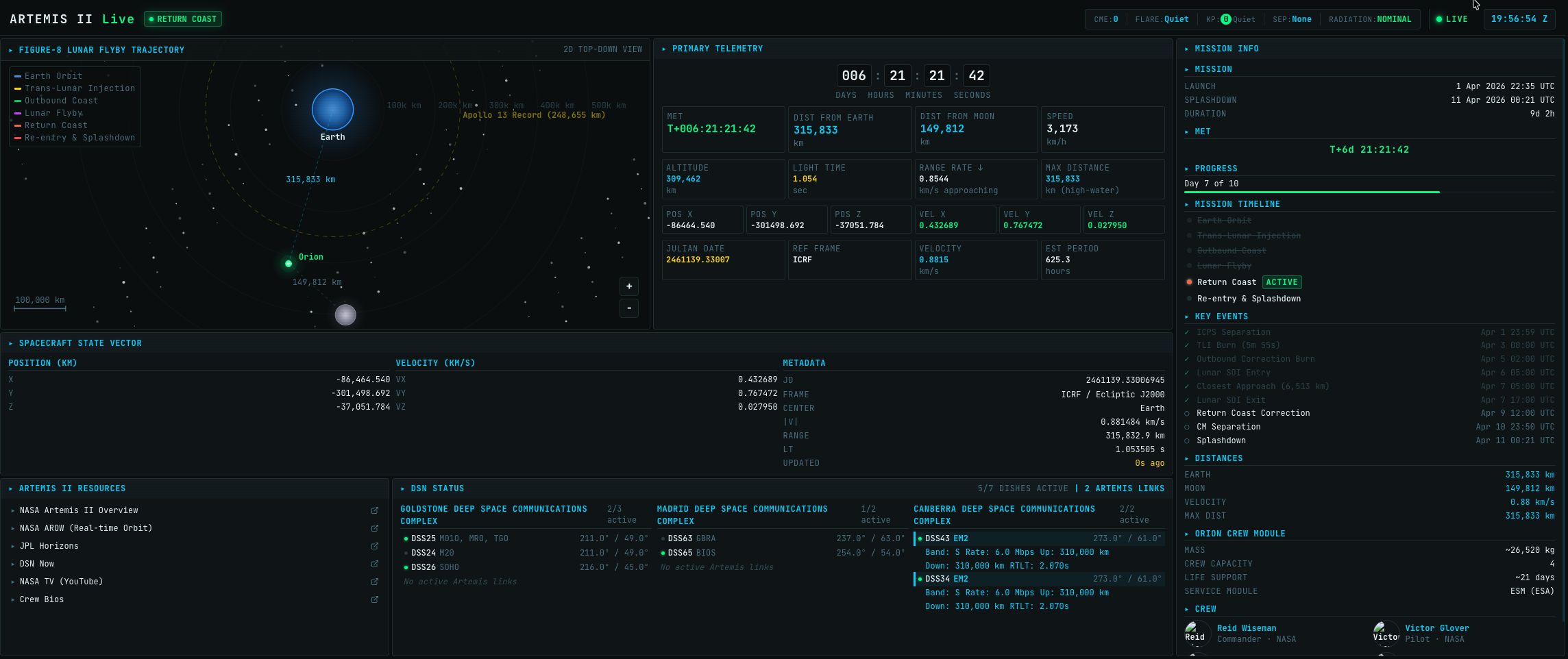Open external link icon for NASA AROW

tap(375, 528)
